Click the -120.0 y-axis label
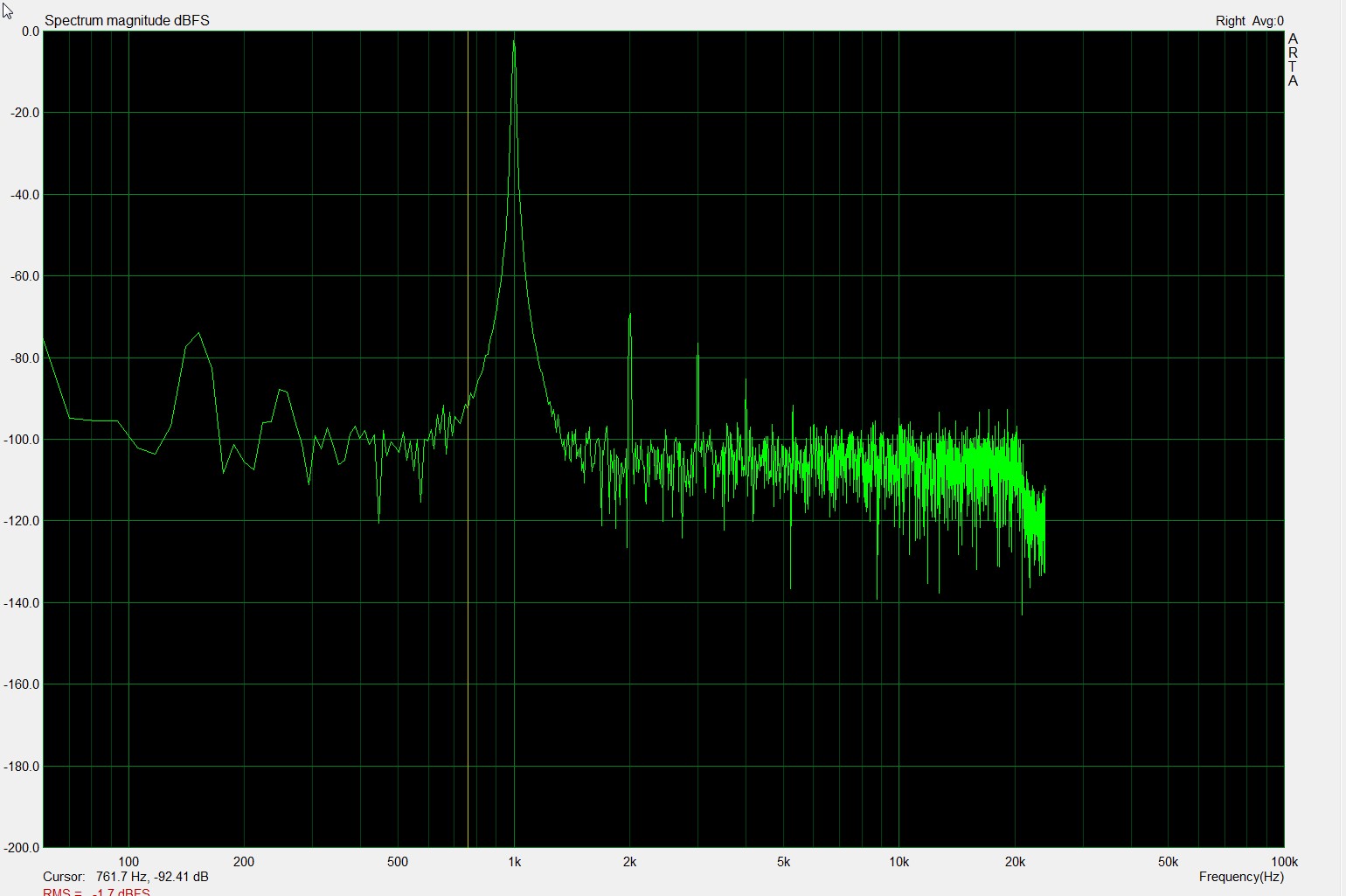Image resolution: width=1346 pixels, height=896 pixels. tap(22, 521)
